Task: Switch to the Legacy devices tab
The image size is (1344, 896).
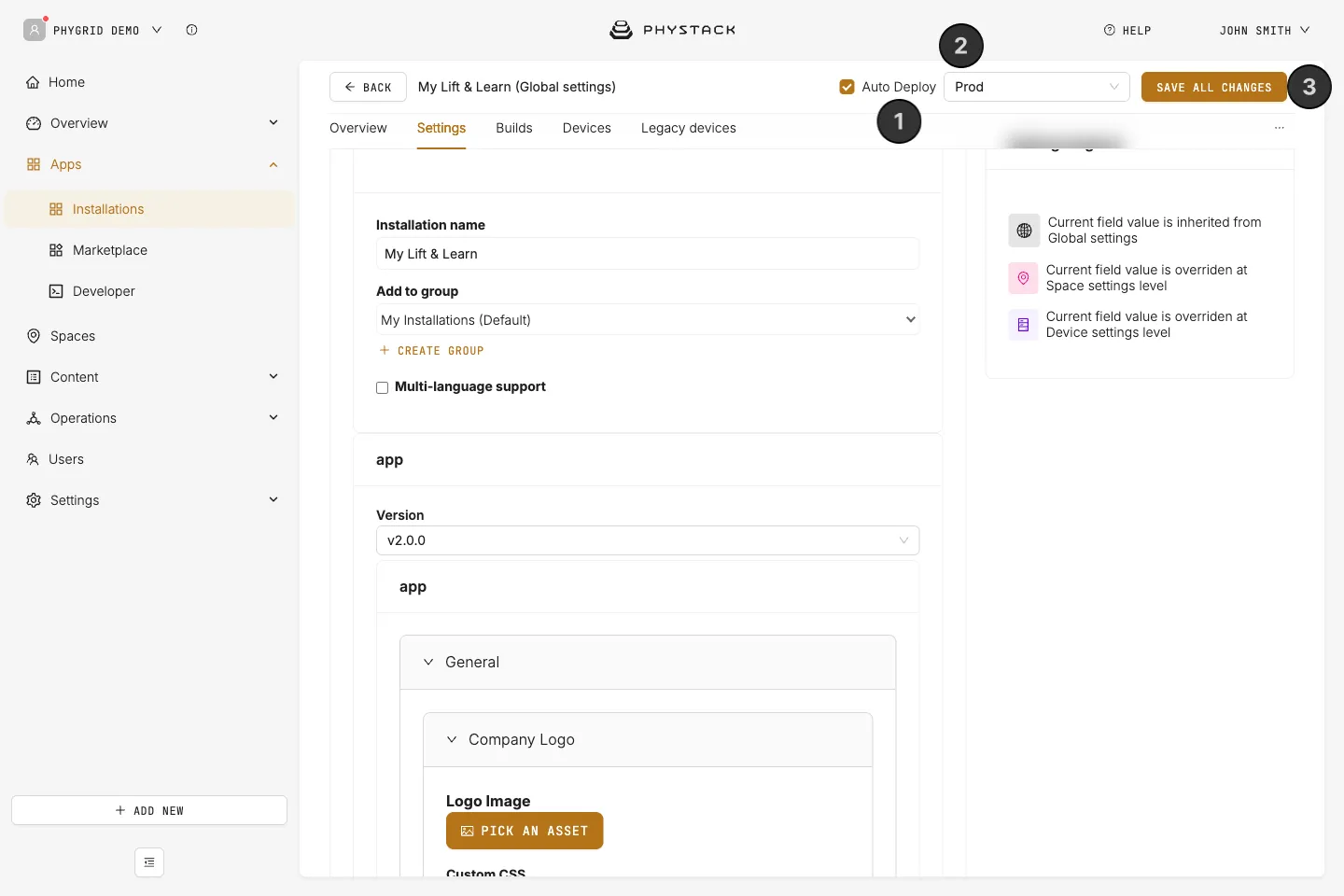Action: pos(689,128)
